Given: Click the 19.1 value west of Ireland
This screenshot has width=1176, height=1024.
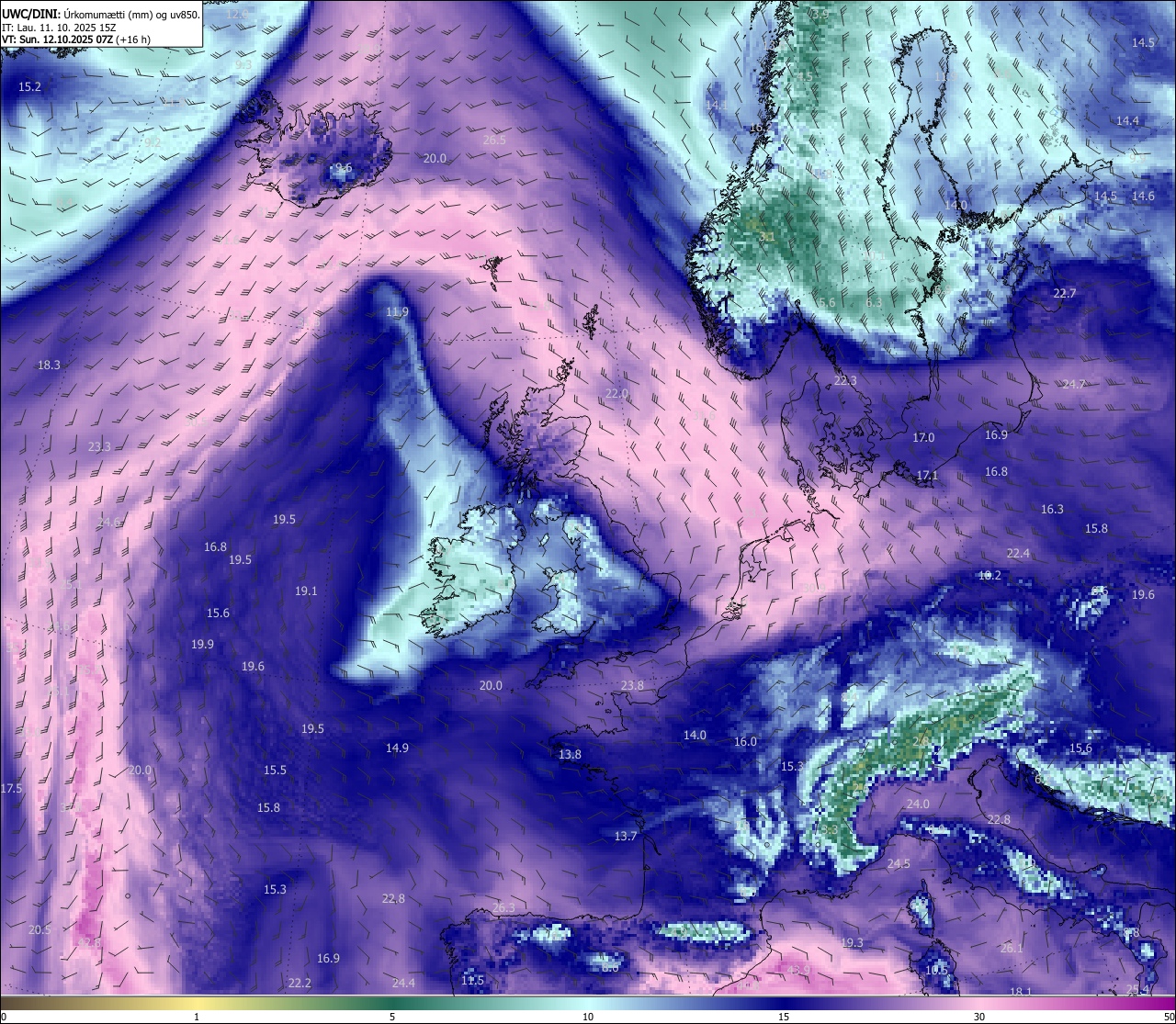Looking at the screenshot, I should click(x=306, y=591).
